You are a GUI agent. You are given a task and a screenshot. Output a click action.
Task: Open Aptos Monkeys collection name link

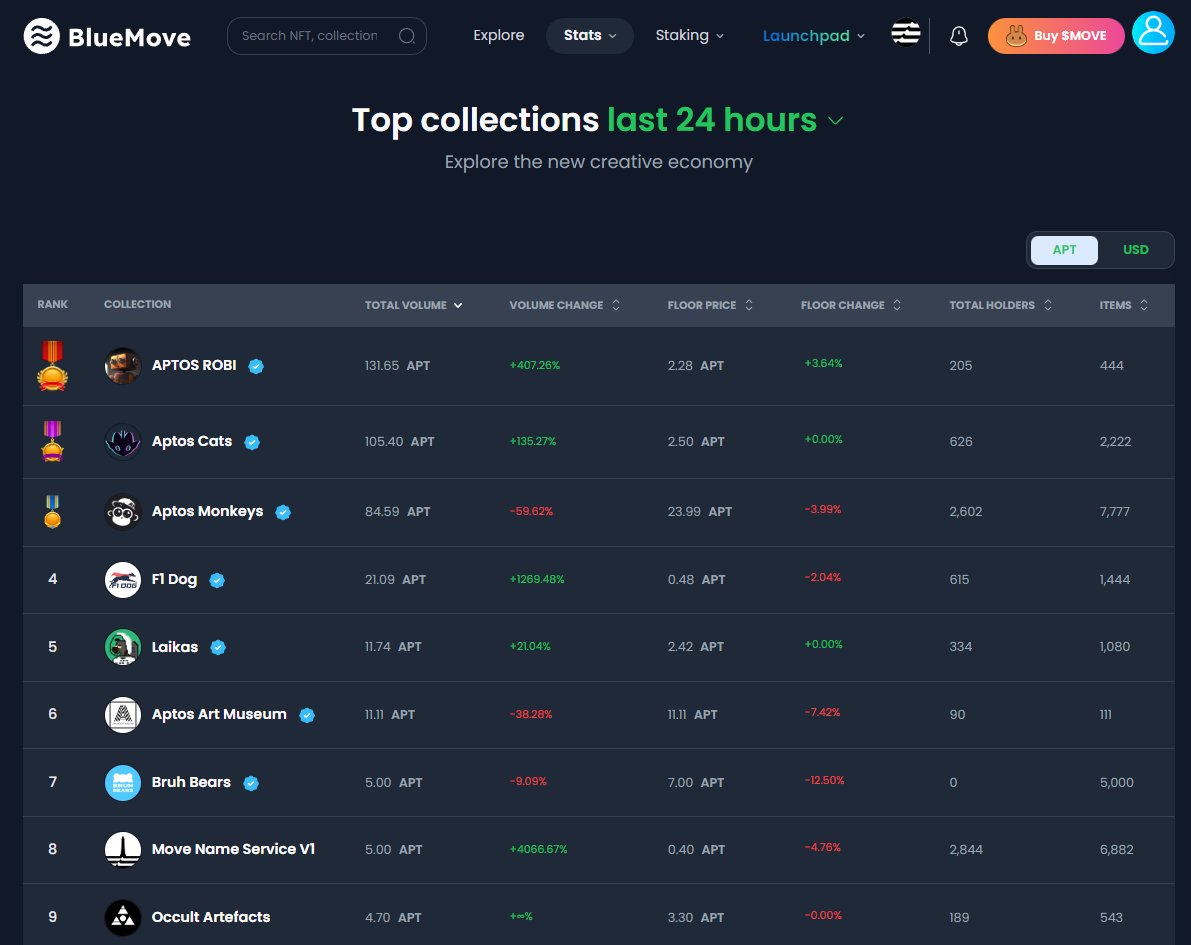click(207, 511)
